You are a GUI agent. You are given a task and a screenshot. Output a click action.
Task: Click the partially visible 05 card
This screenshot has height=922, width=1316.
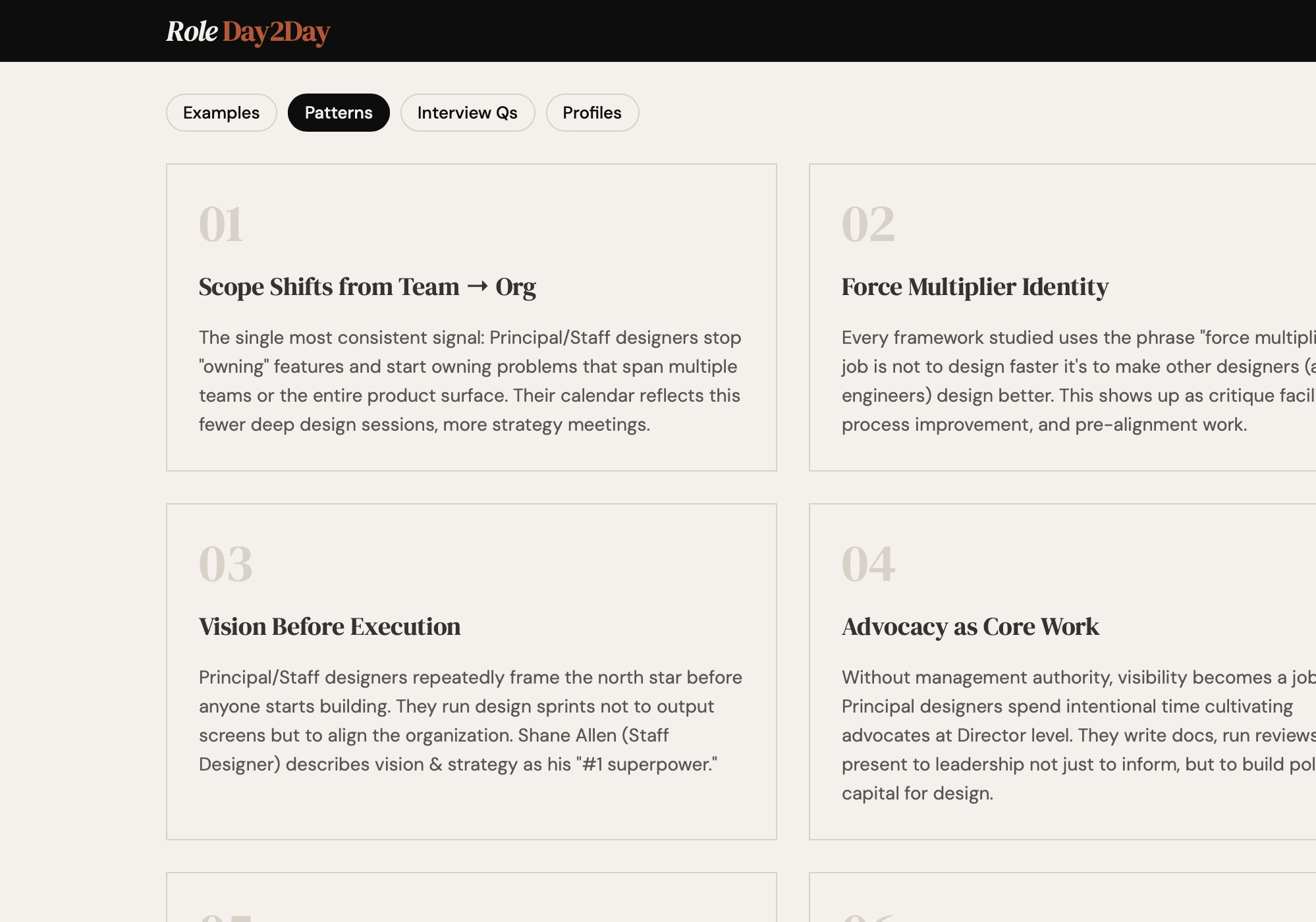(471, 897)
